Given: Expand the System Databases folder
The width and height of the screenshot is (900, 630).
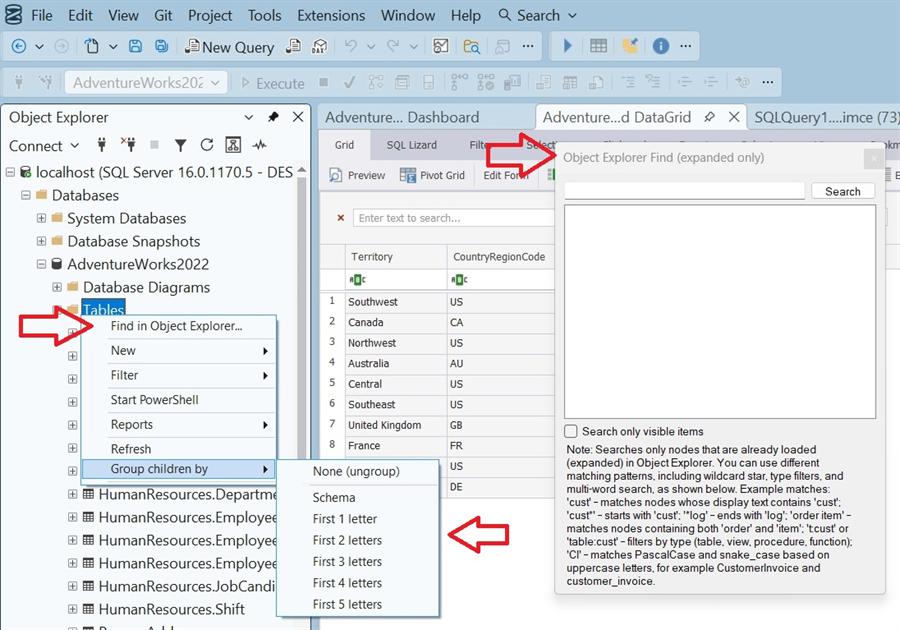Looking at the screenshot, I should click(x=41, y=218).
